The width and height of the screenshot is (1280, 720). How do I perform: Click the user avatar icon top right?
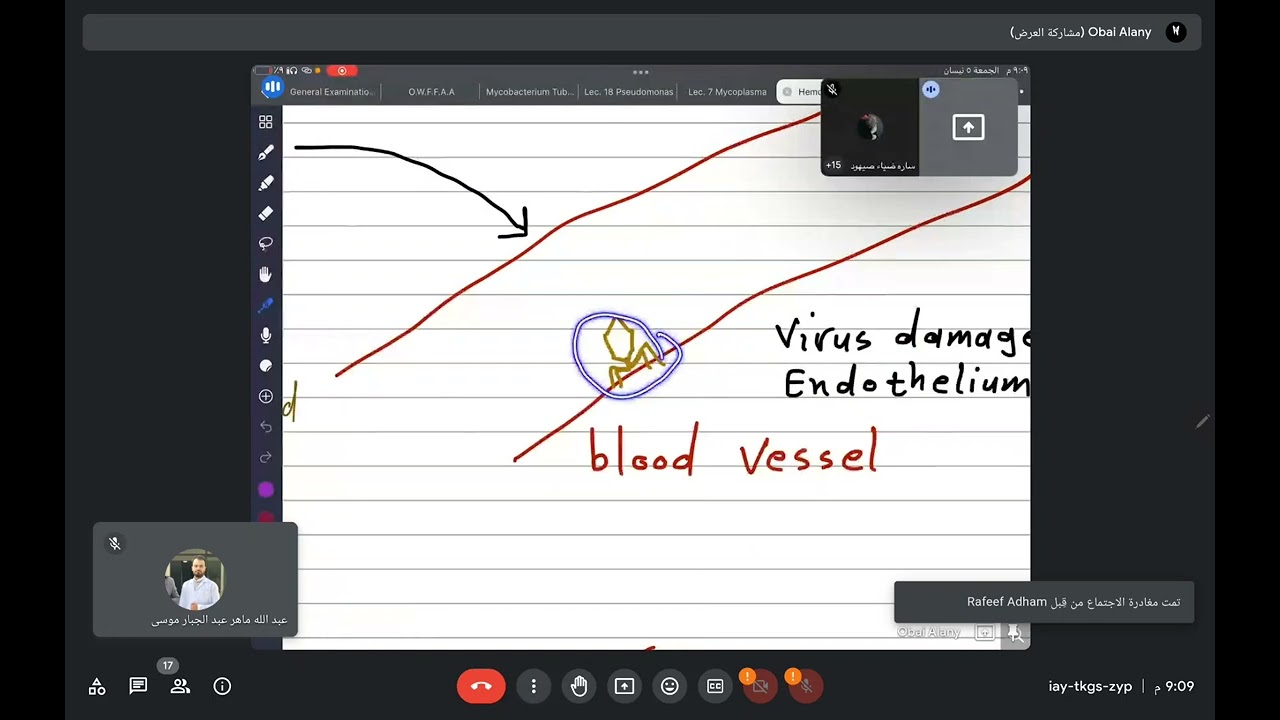(x=1176, y=32)
